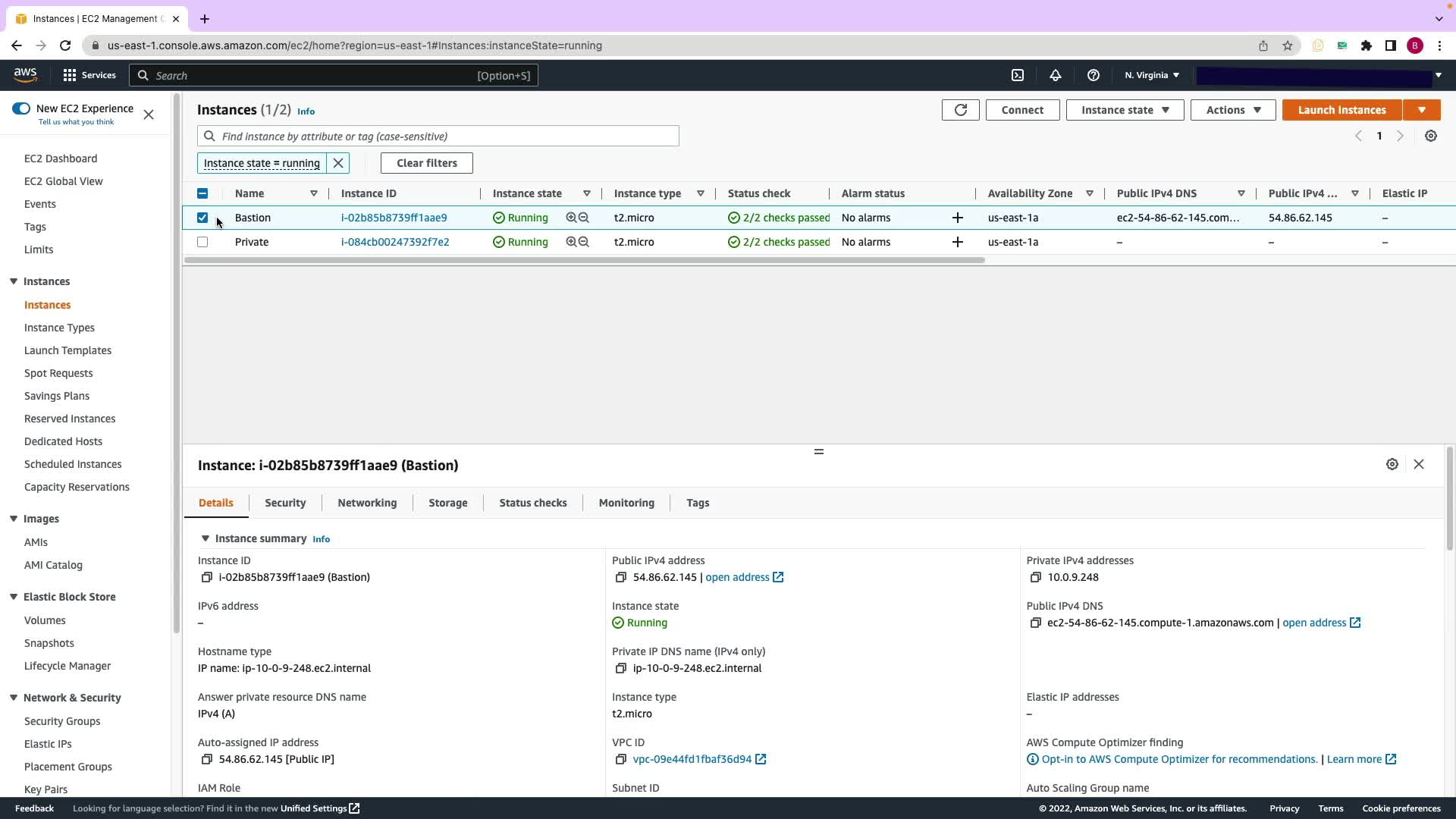Viewport: 1456px width, 819px height.
Task: Open the AWS CloudShell icon
Action: [1018, 75]
